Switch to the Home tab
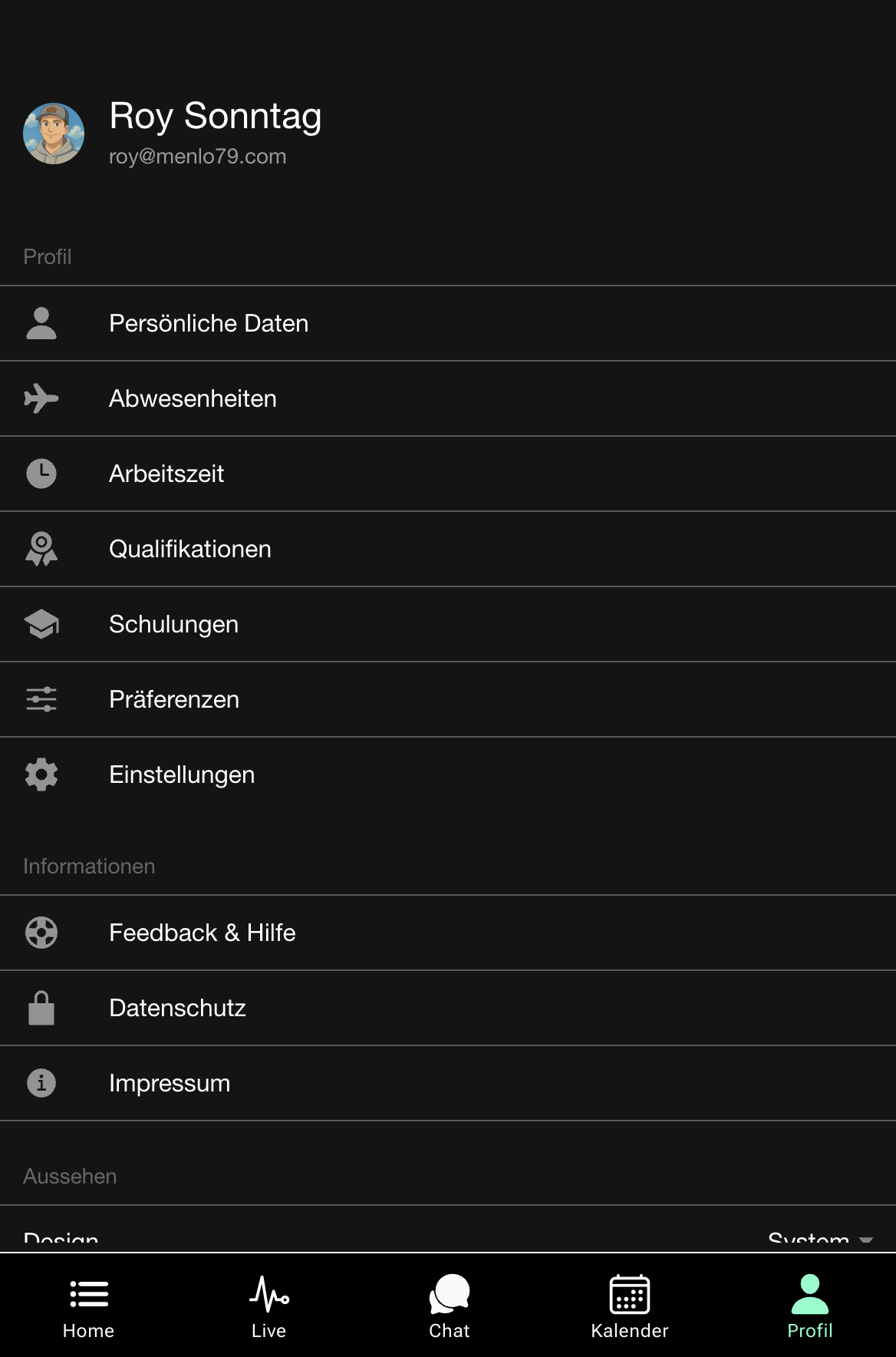Viewport: 896px width, 1357px height. pos(89,1306)
